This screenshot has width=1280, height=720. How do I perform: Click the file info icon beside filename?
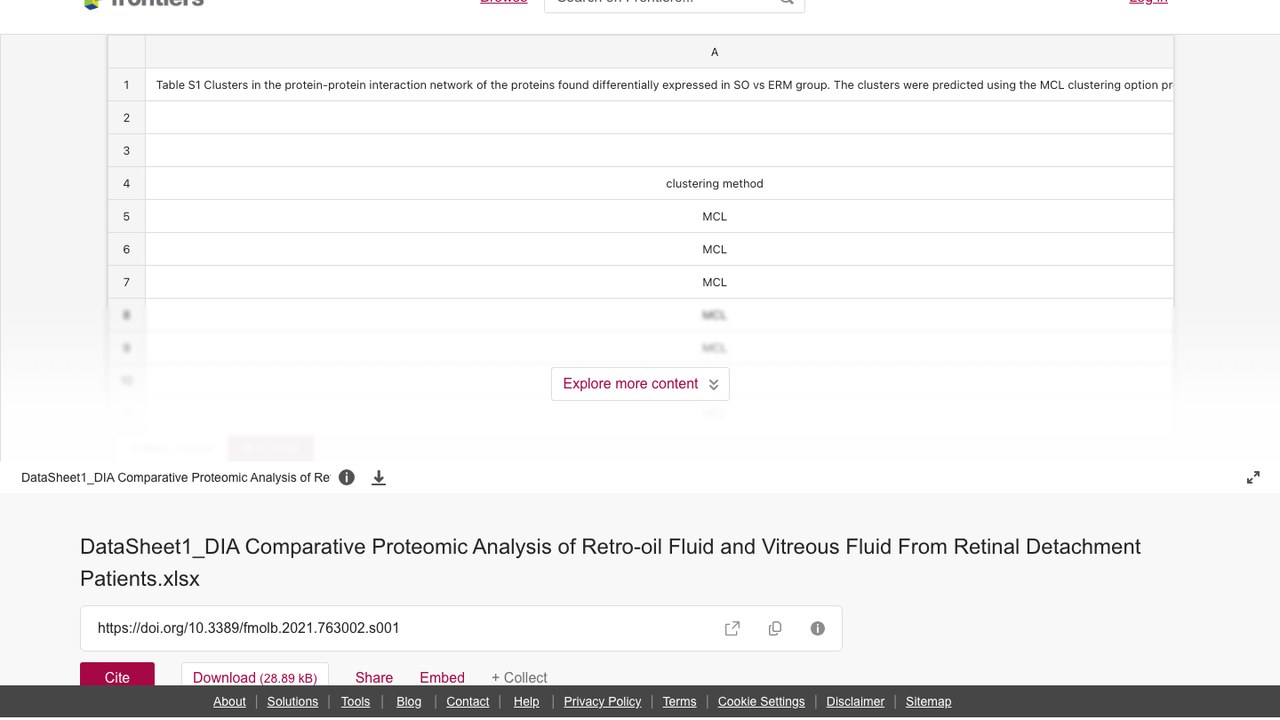tap(347, 477)
